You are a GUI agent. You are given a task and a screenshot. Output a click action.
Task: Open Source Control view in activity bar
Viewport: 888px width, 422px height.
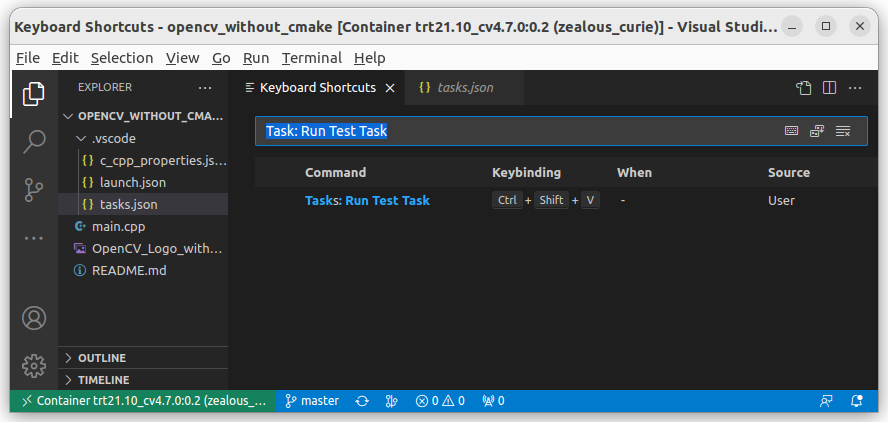click(x=33, y=190)
